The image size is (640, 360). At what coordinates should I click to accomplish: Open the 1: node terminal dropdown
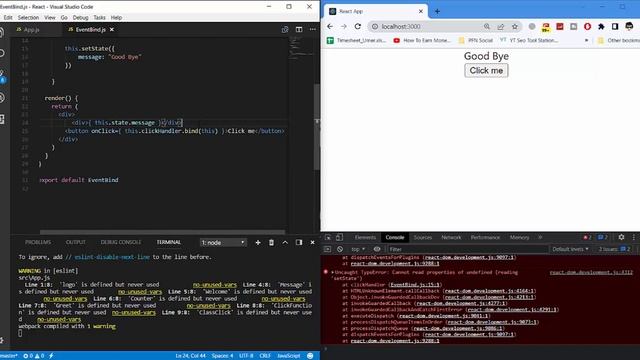(x=223, y=242)
